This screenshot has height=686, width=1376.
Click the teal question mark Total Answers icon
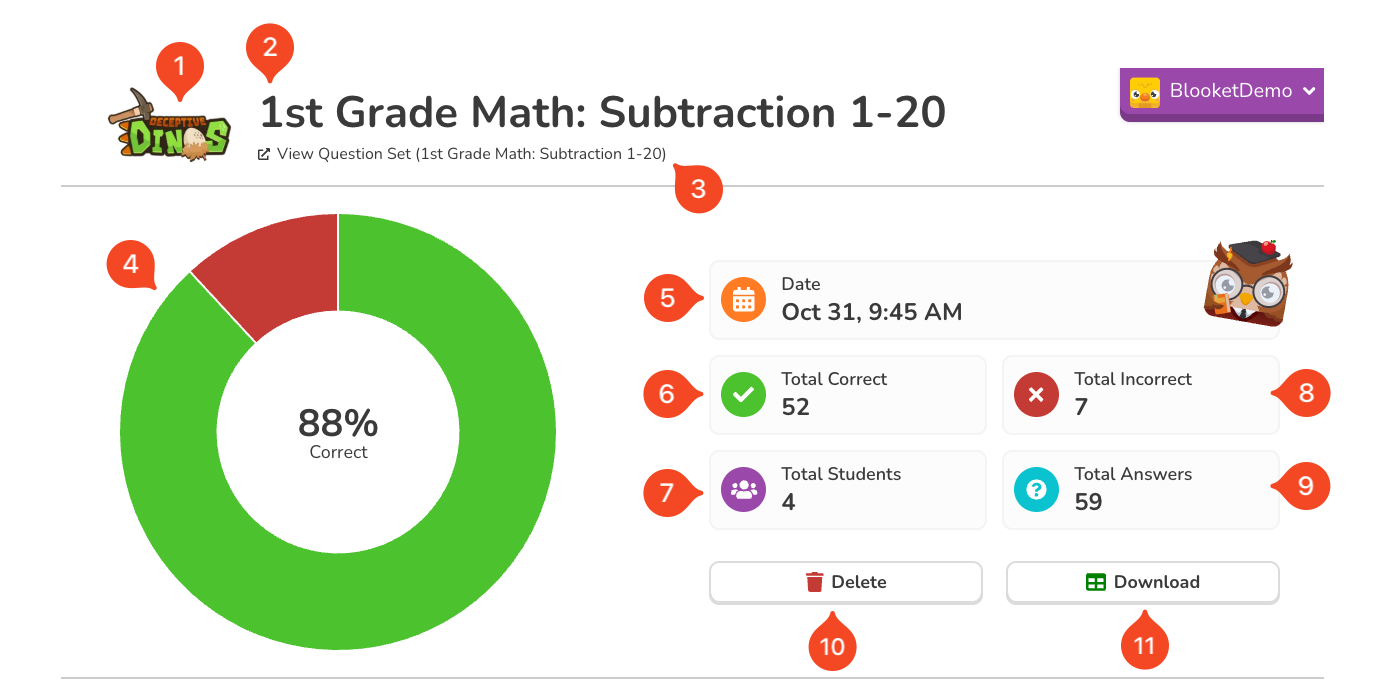coord(1036,490)
